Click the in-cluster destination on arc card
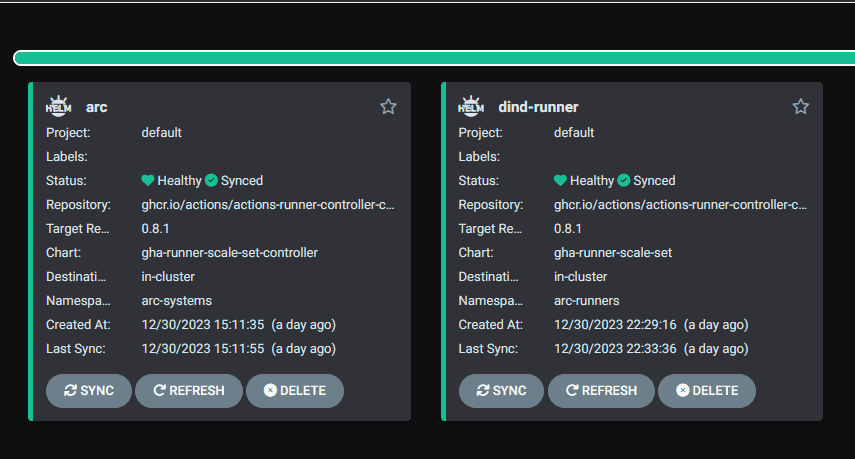Screen dimensions: 855x459 [x=168, y=277]
